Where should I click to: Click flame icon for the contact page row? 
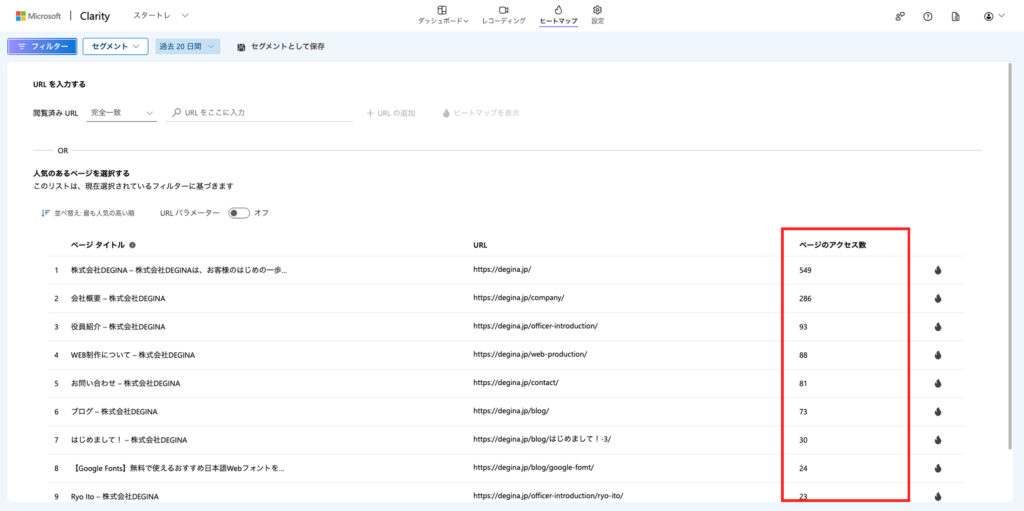938,383
